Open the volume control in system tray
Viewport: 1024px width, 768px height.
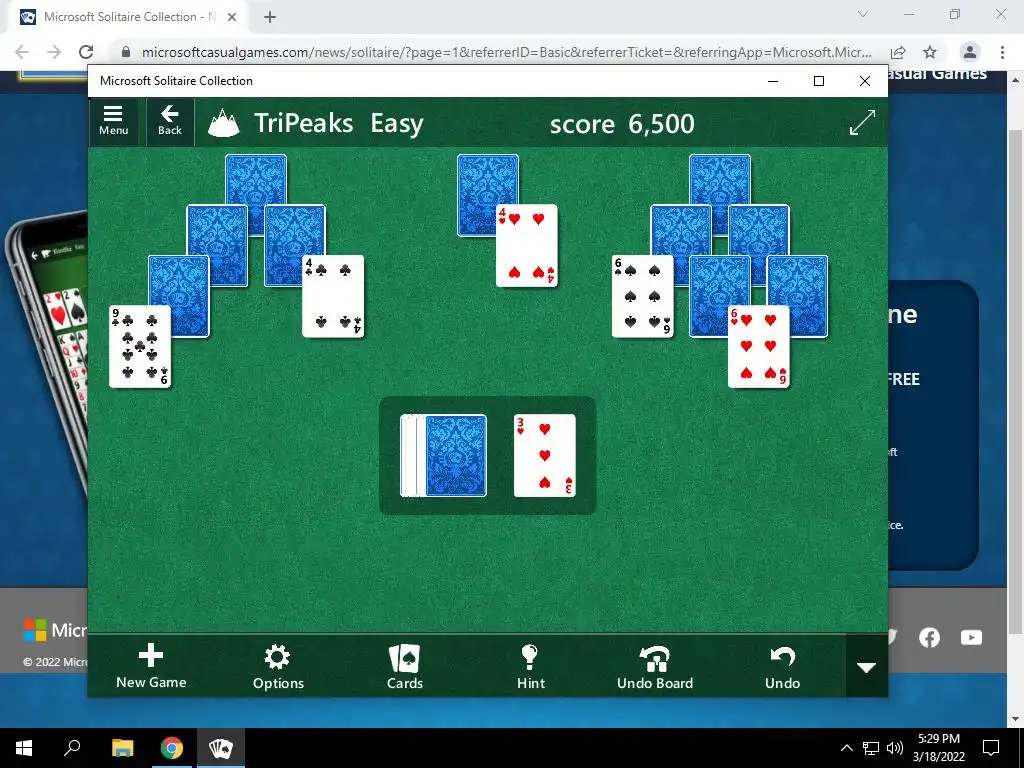tap(895, 748)
